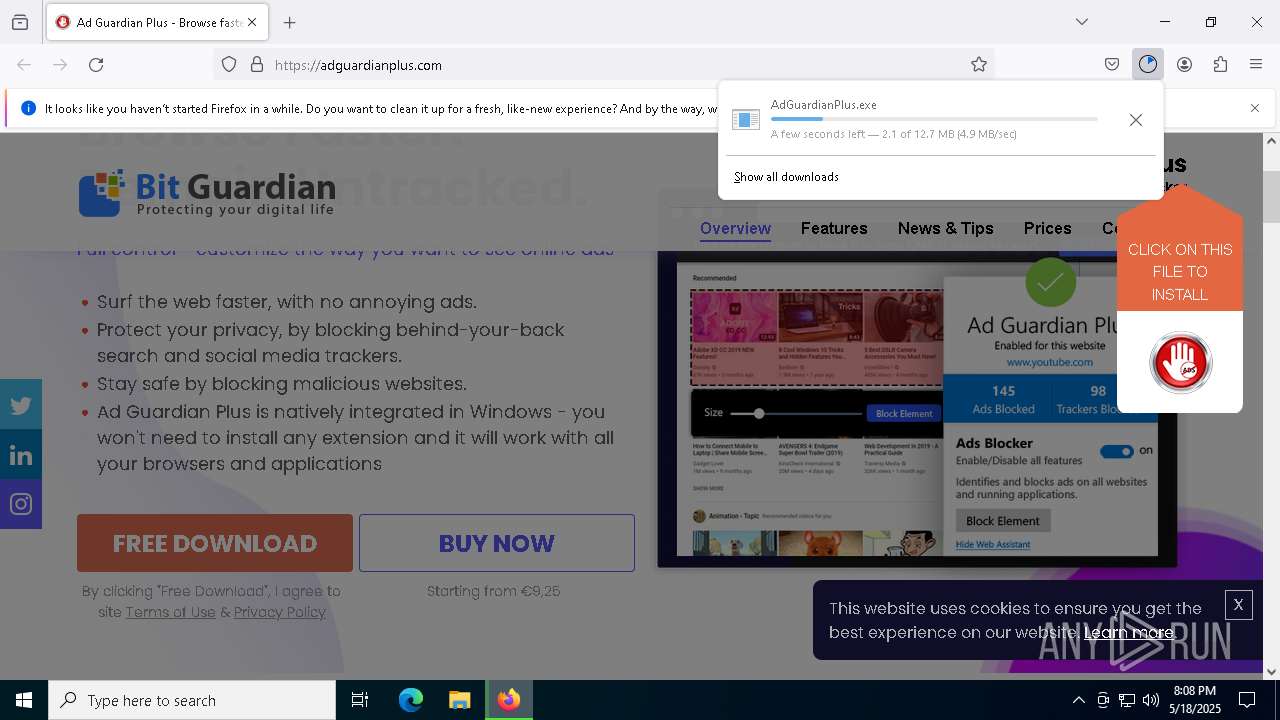Open the taskbar clock showing 8:08 PM
1280x720 pixels.
pos(1195,700)
